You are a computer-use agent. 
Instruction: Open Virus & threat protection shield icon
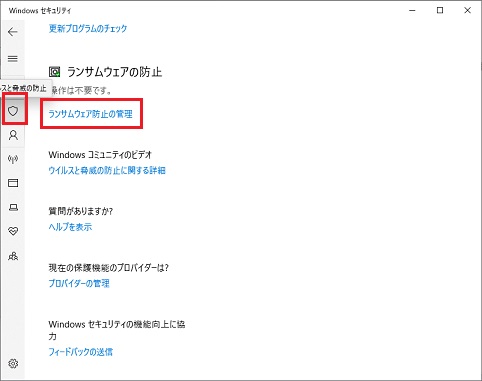13,111
